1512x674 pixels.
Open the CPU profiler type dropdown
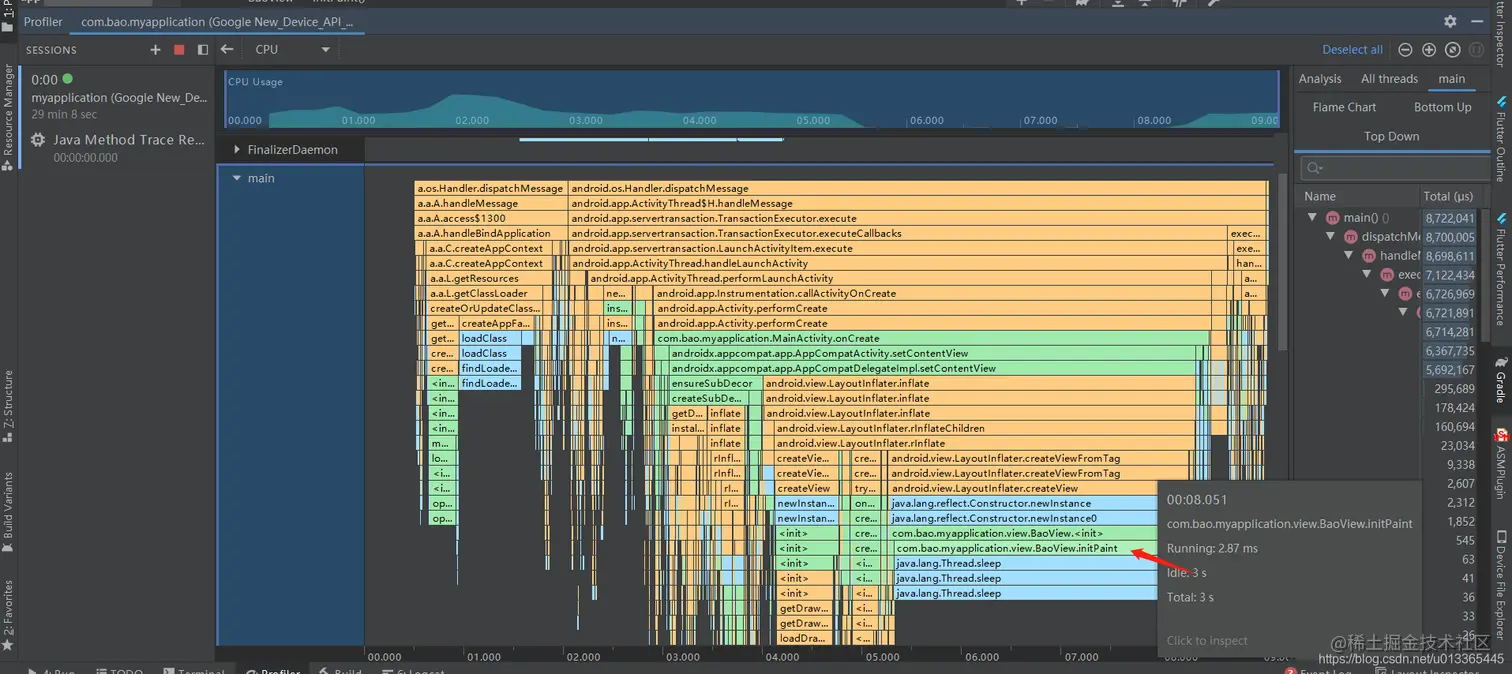292,49
